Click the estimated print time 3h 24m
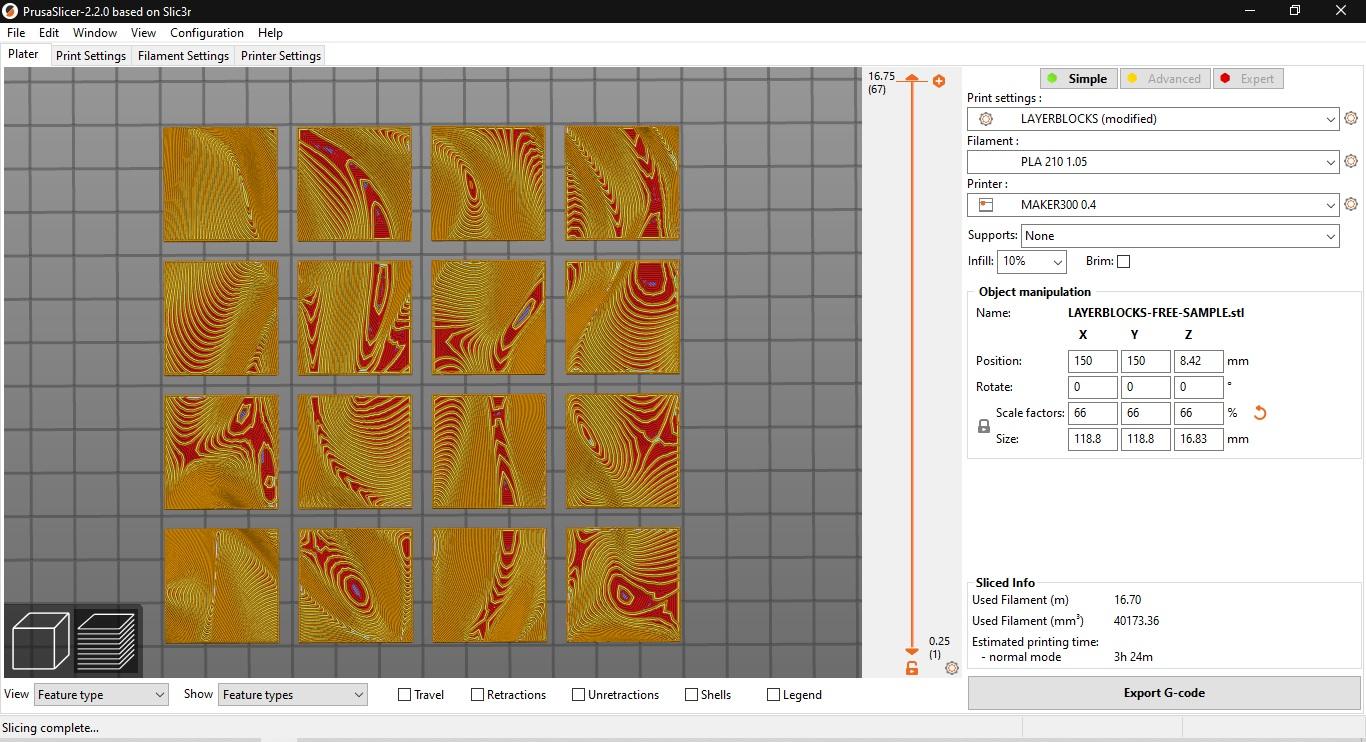The image size is (1366, 742). coord(1133,657)
